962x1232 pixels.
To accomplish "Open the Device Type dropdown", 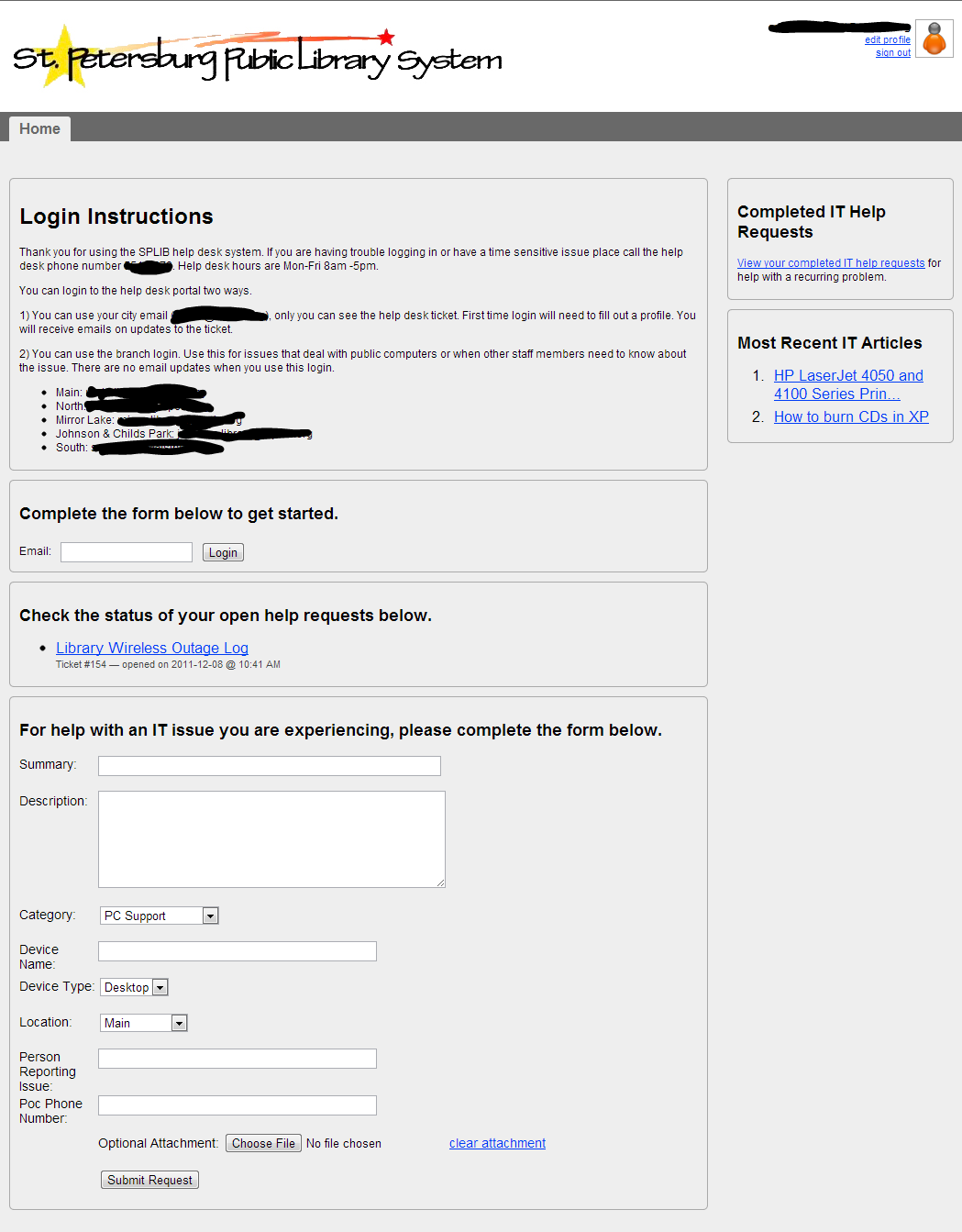I will pos(134,987).
